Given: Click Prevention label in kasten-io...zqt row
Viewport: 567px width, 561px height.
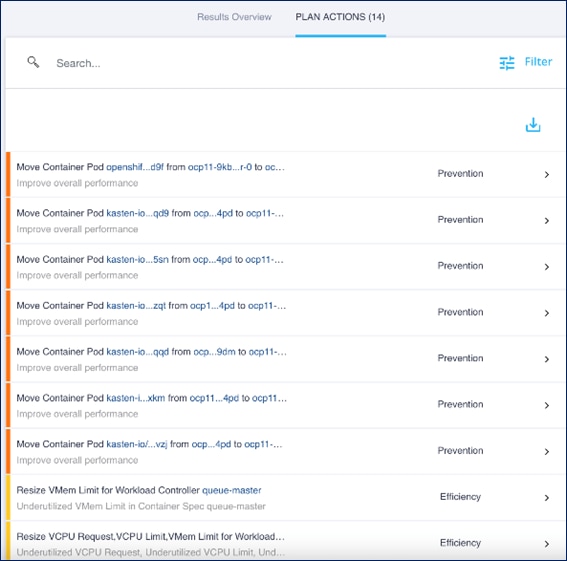Looking at the screenshot, I should [460, 312].
